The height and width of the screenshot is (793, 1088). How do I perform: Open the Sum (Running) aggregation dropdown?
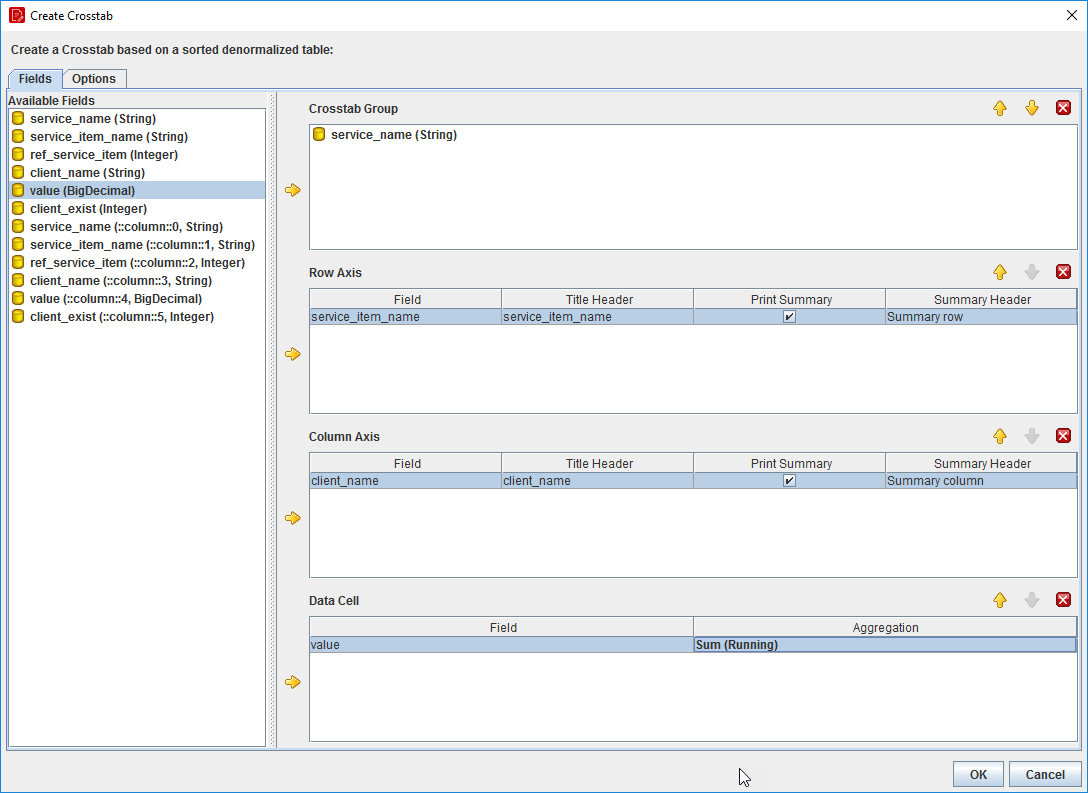coord(885,644)
